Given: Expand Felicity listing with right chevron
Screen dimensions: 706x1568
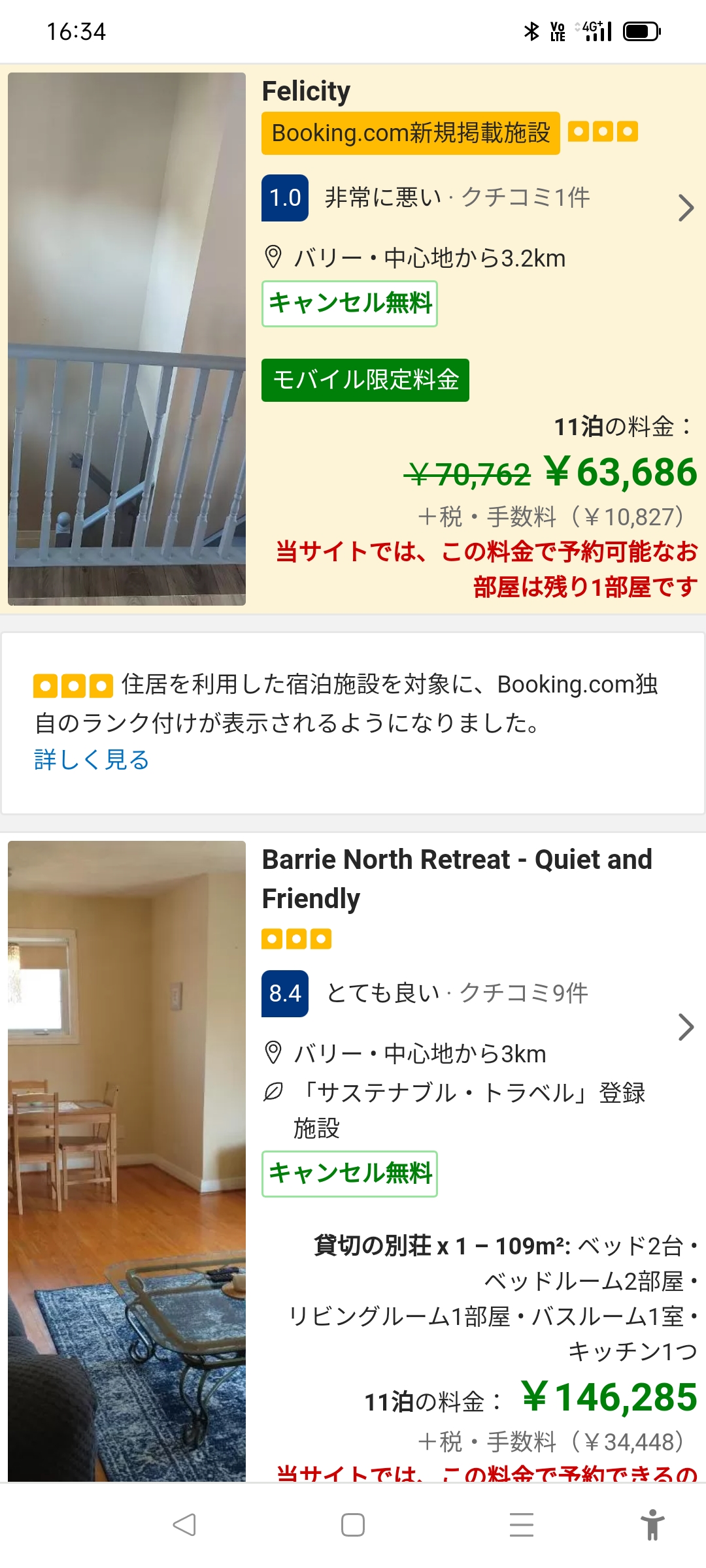Looking at the screenshot, I should click(x=685, y=208).
